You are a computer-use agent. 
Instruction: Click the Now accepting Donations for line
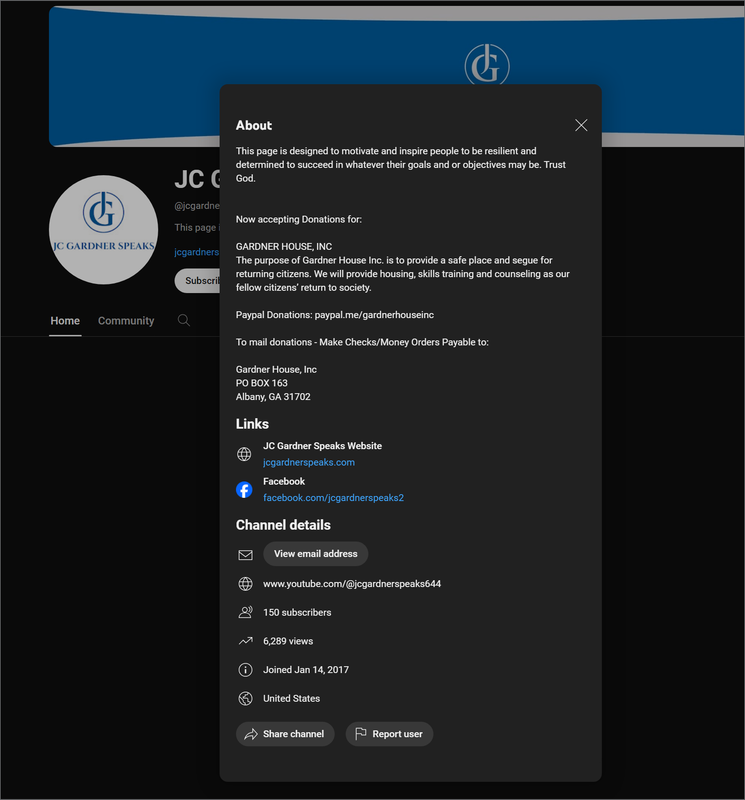coord(299,219)
